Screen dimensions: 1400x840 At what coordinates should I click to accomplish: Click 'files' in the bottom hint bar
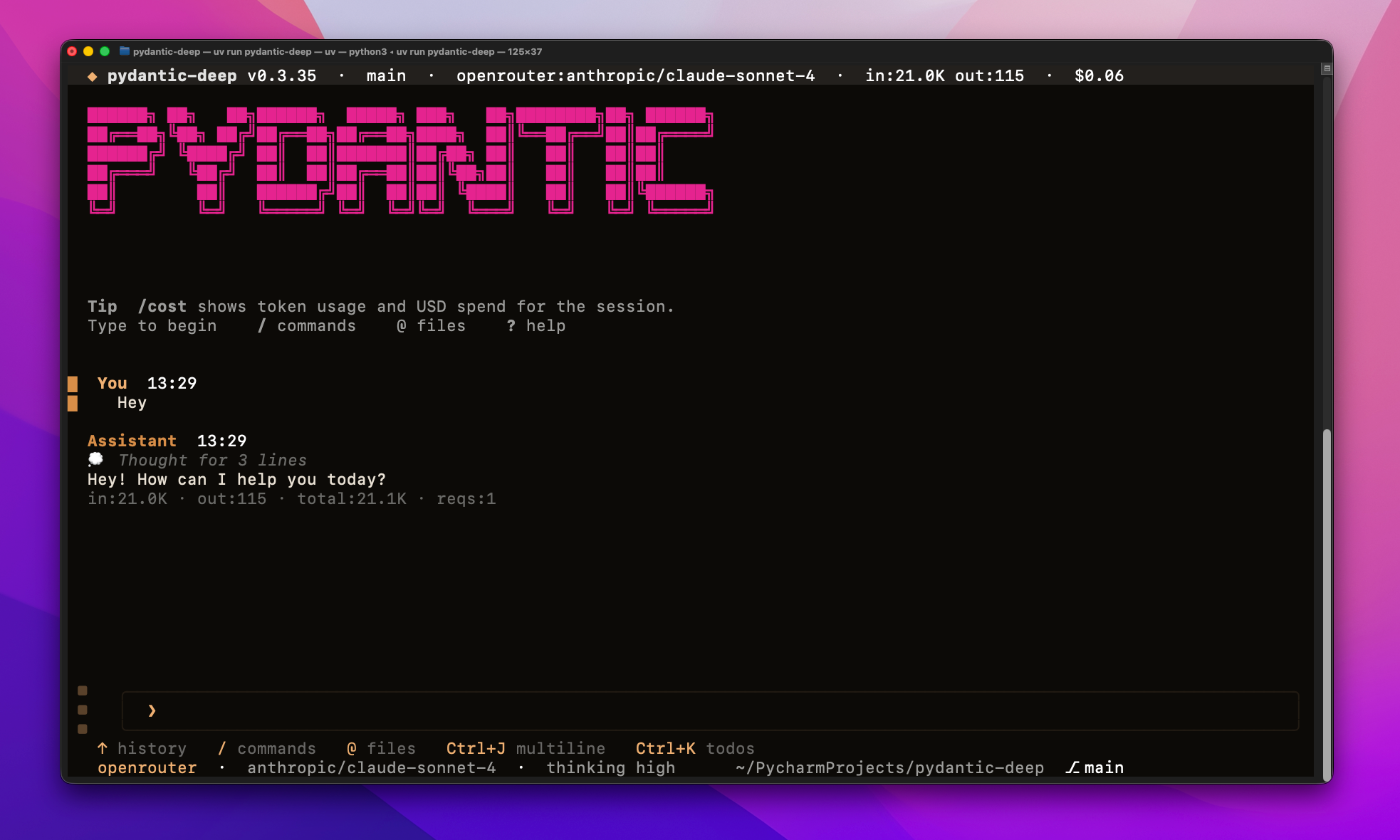(x=391, y=748)
